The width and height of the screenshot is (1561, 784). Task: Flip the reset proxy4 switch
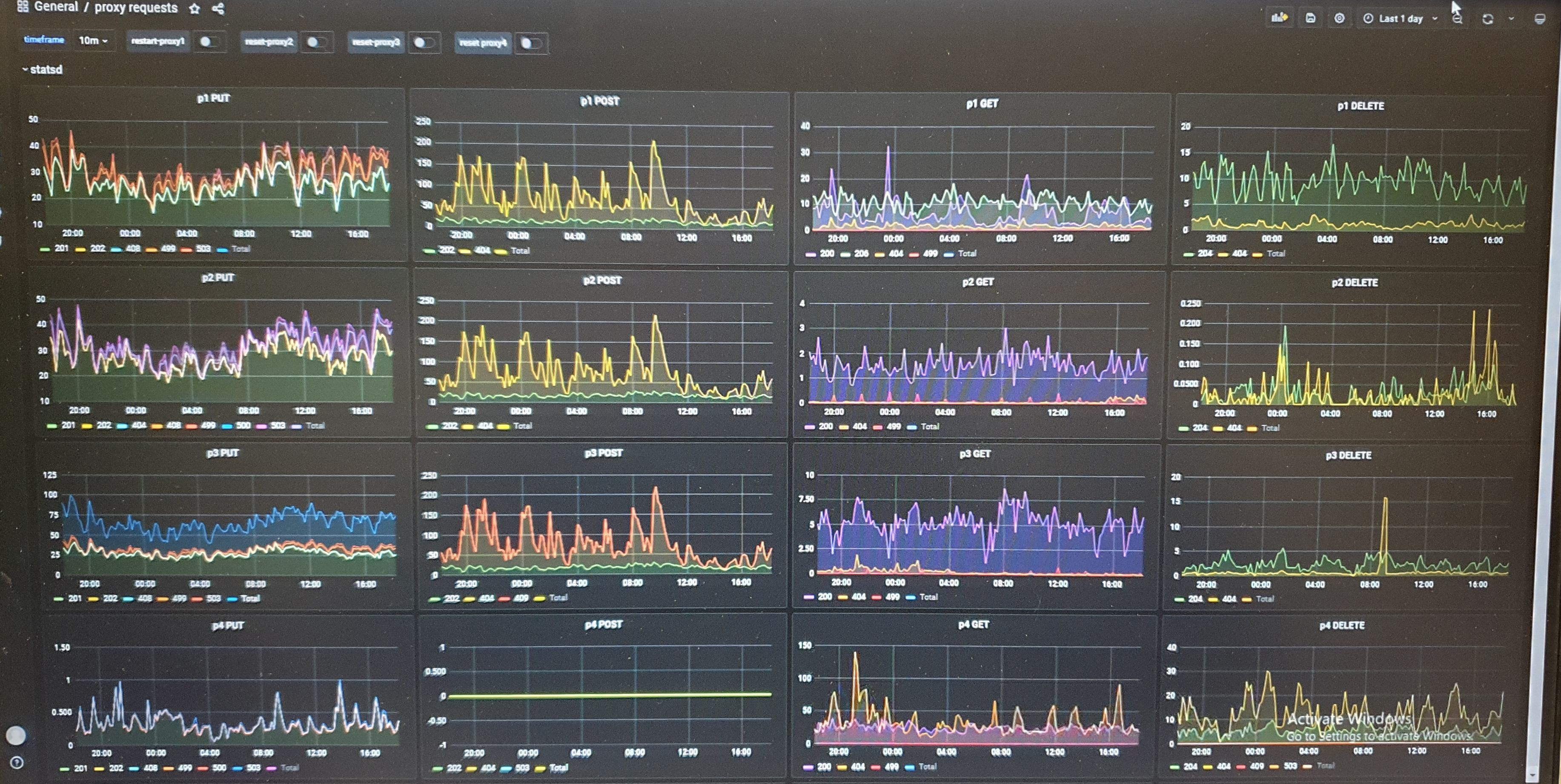coord(531,43)
